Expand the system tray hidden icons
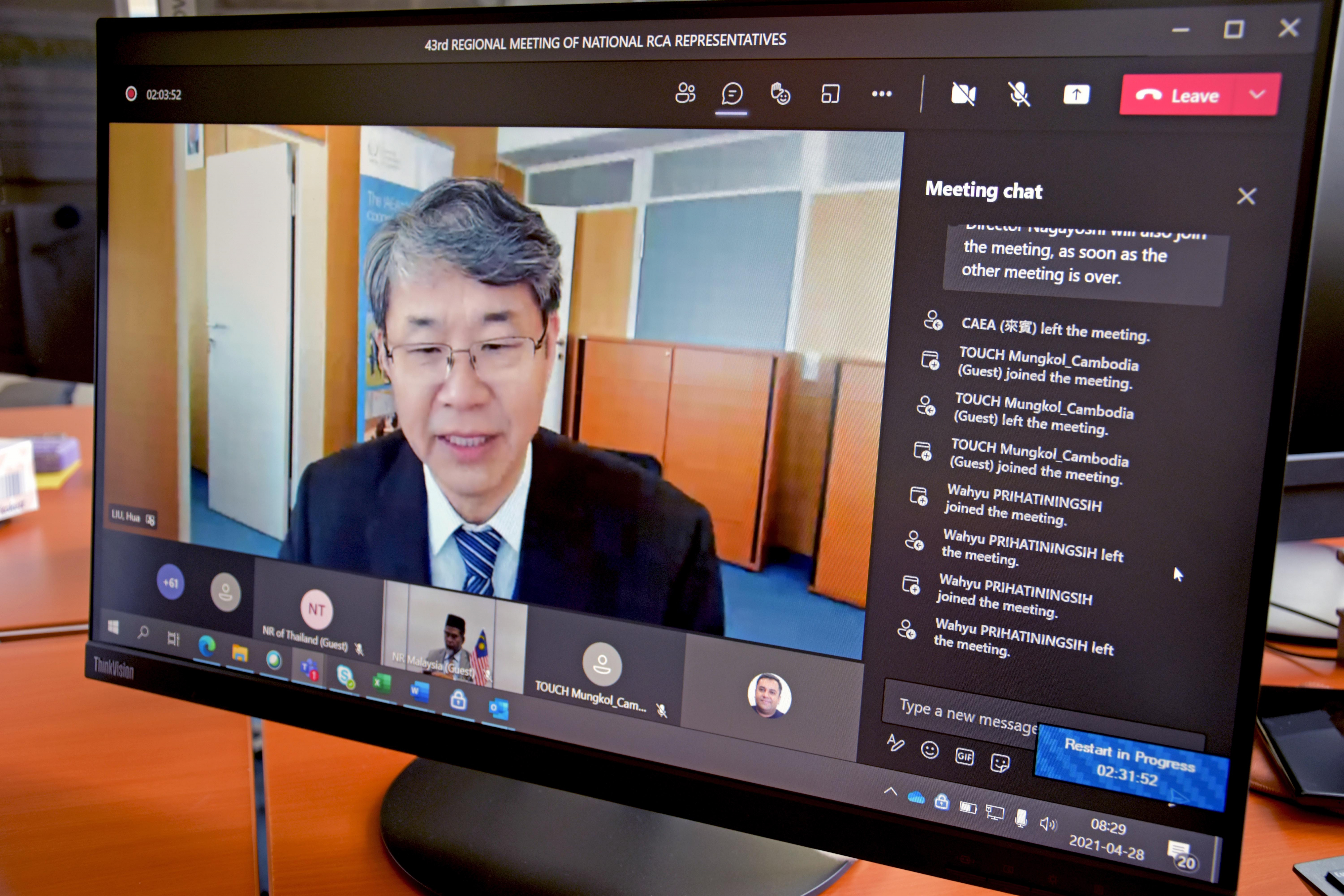The image size is (1344, 896). point(890,792)
